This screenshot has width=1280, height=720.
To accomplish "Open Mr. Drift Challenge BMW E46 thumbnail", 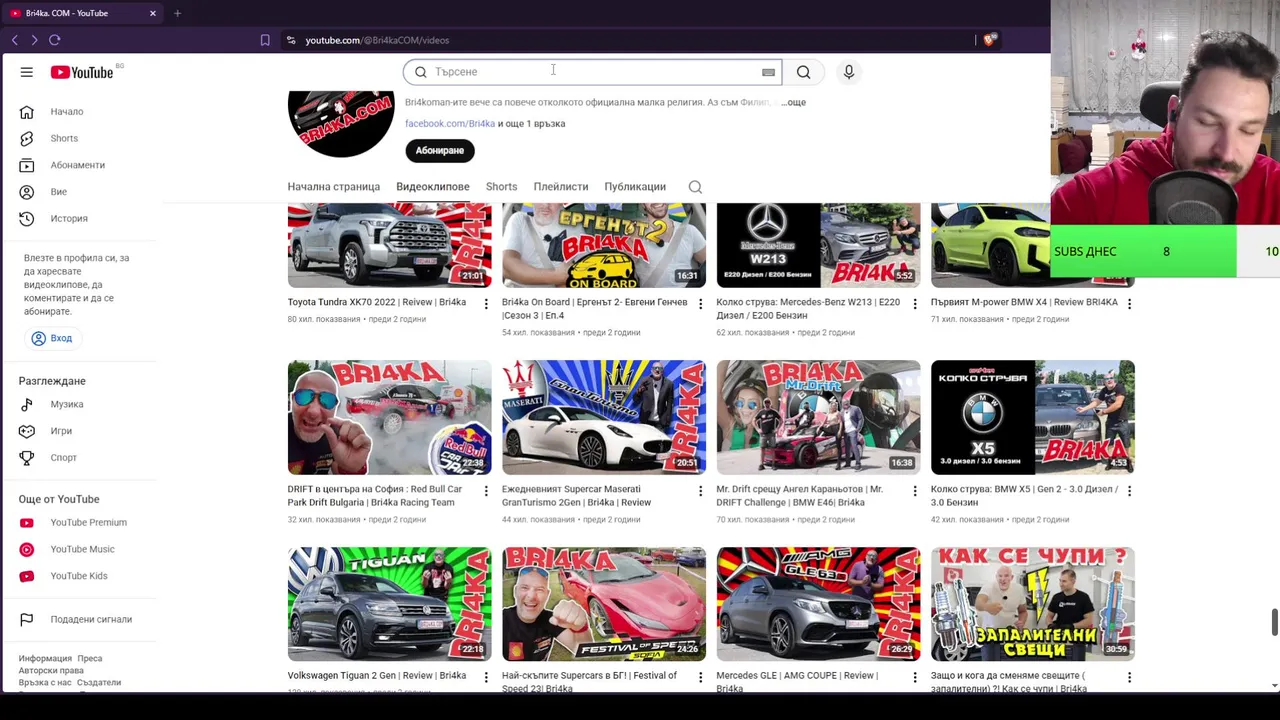I will (x=818, y=417).
